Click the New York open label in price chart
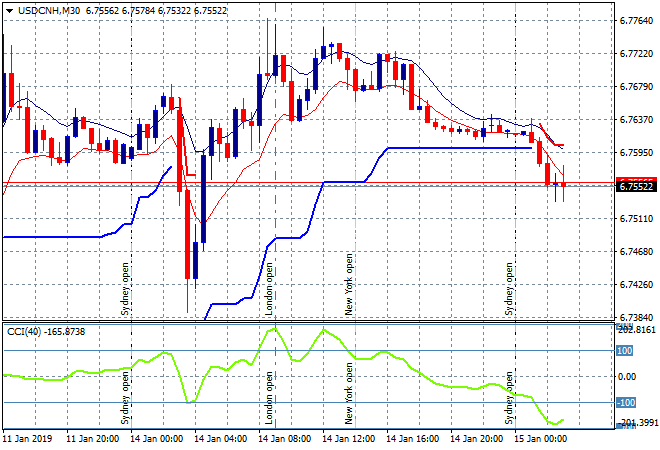The image size is (660, 450). pos(349,284)
